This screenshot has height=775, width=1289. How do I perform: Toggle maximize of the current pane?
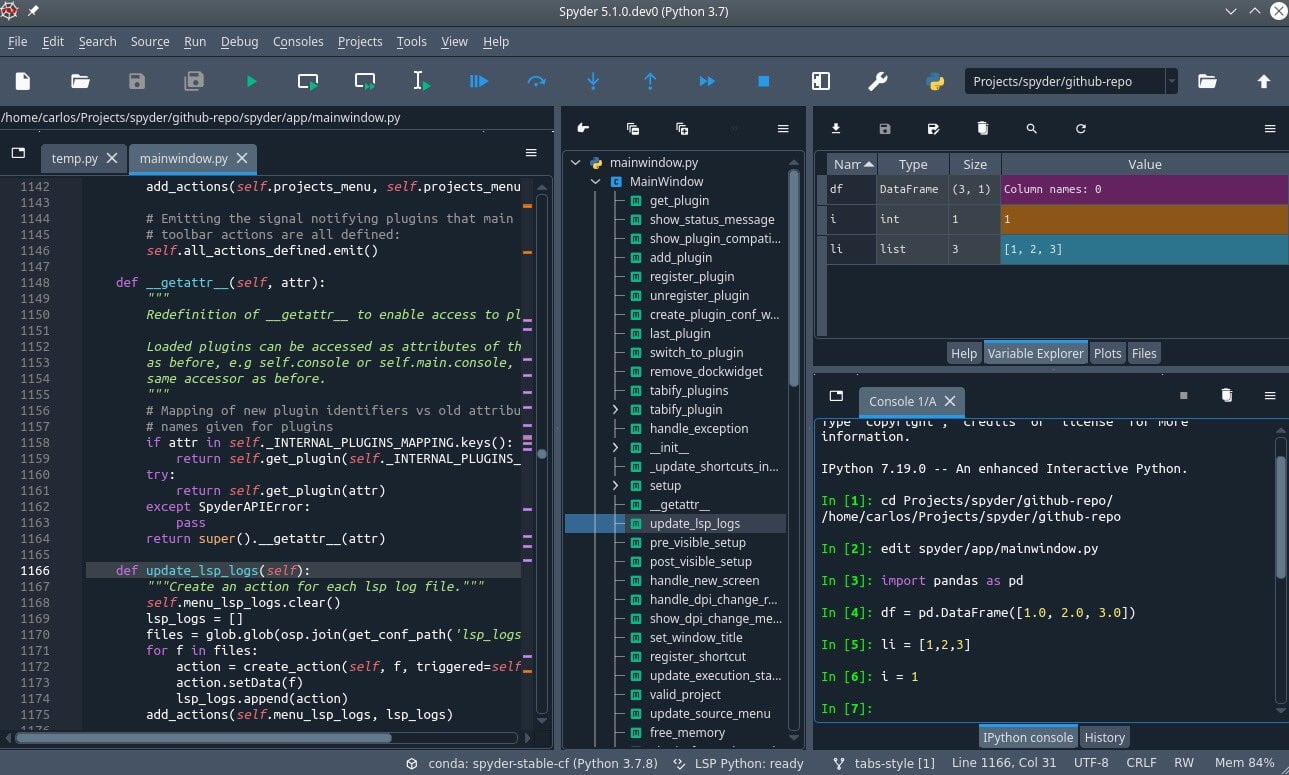click(821, 81)
